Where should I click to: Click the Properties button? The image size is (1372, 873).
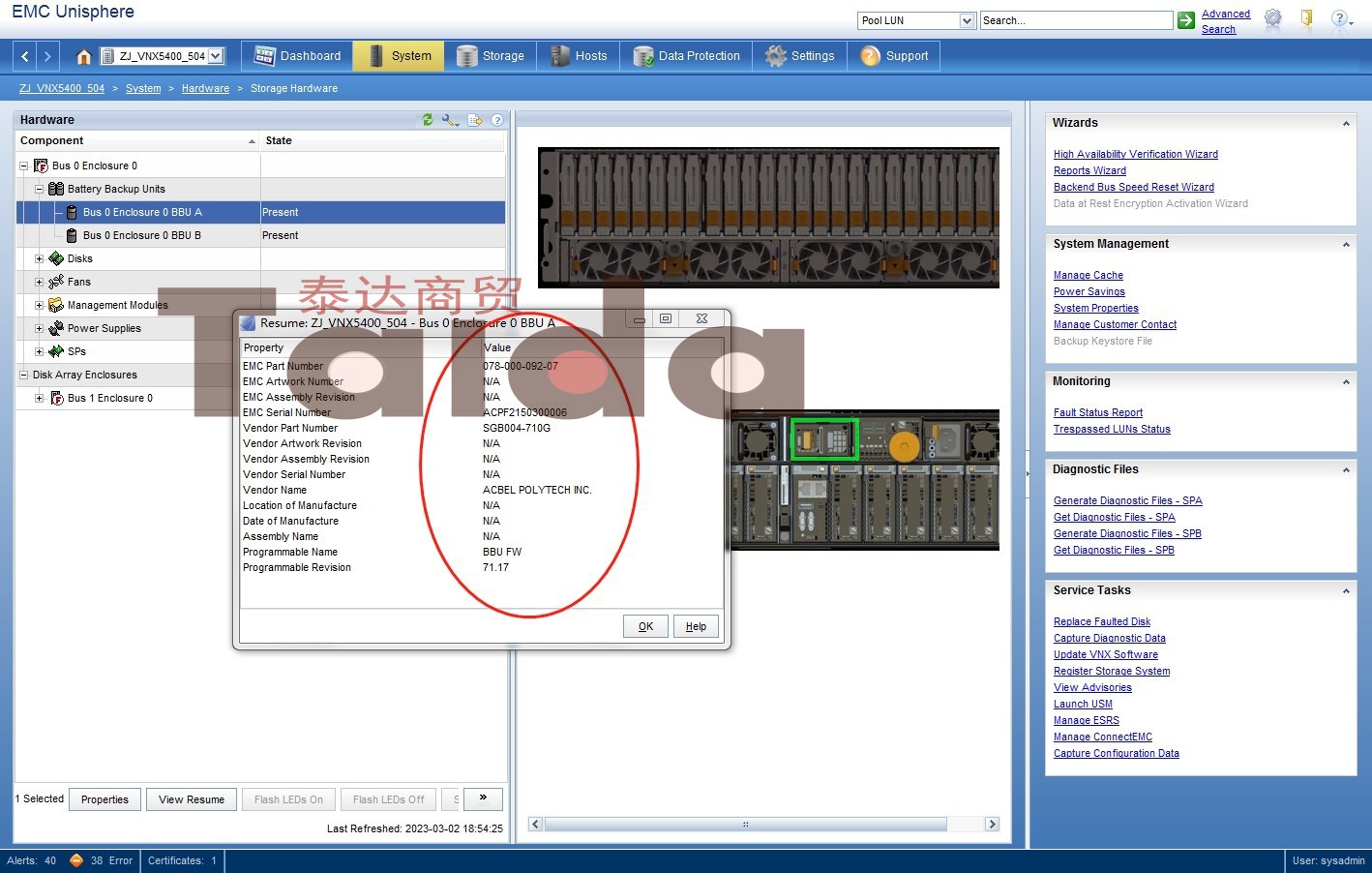coord(104,799)
